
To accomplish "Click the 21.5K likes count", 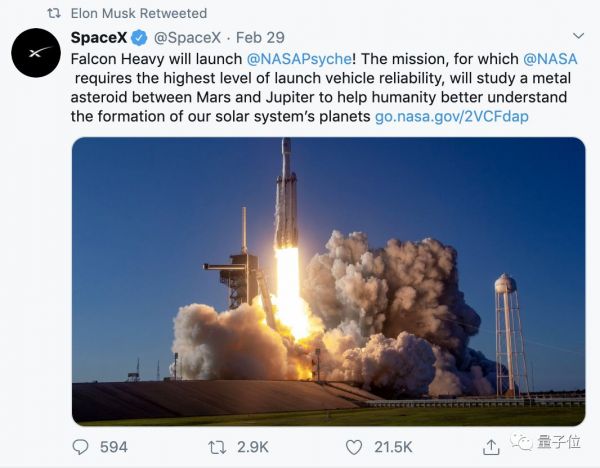I will click(395, 447).
